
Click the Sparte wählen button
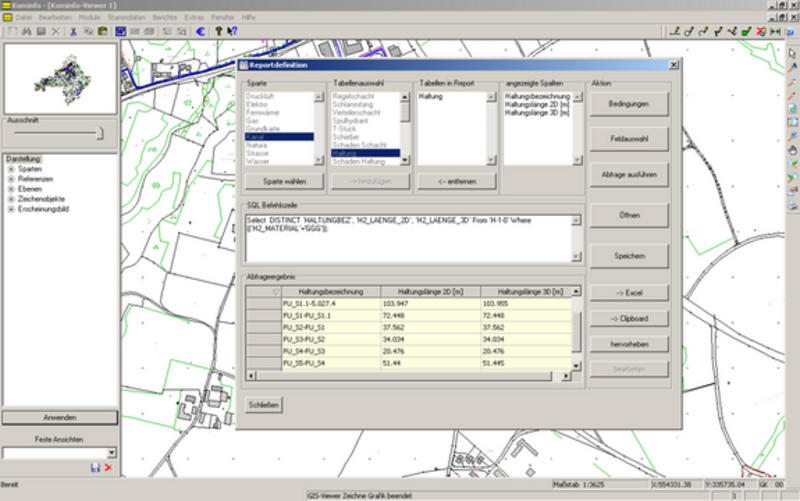[x=284, y=181]
